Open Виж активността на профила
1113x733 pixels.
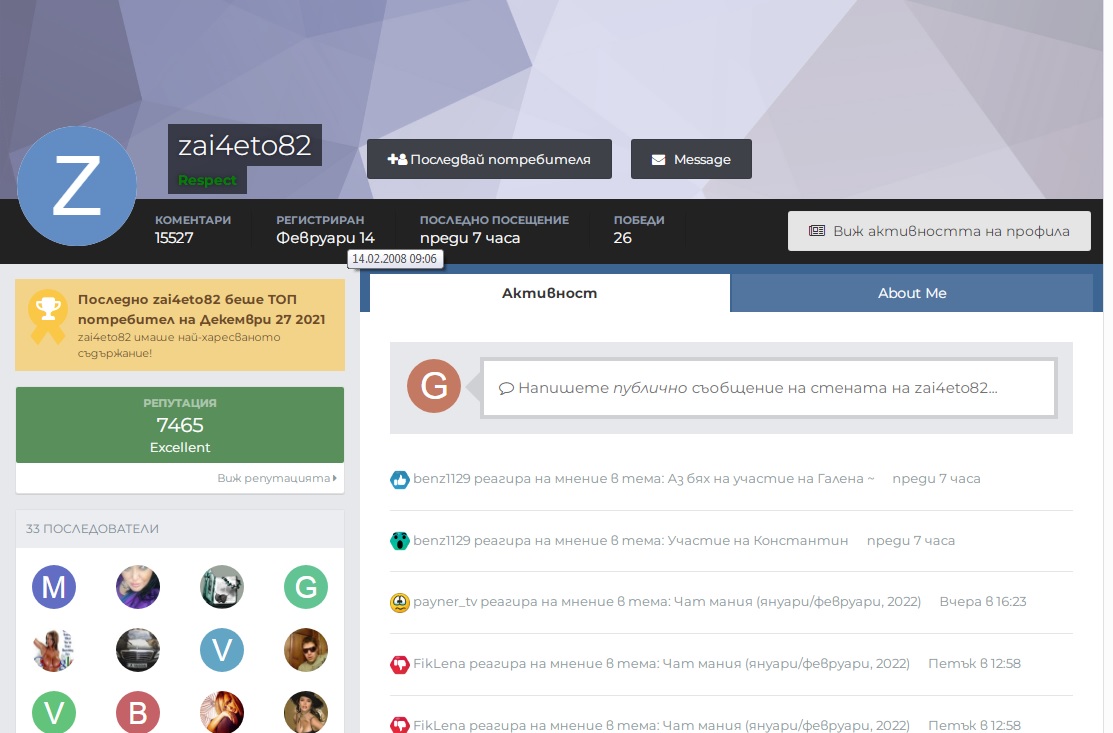pyautogui.click(x=938, y=231)
